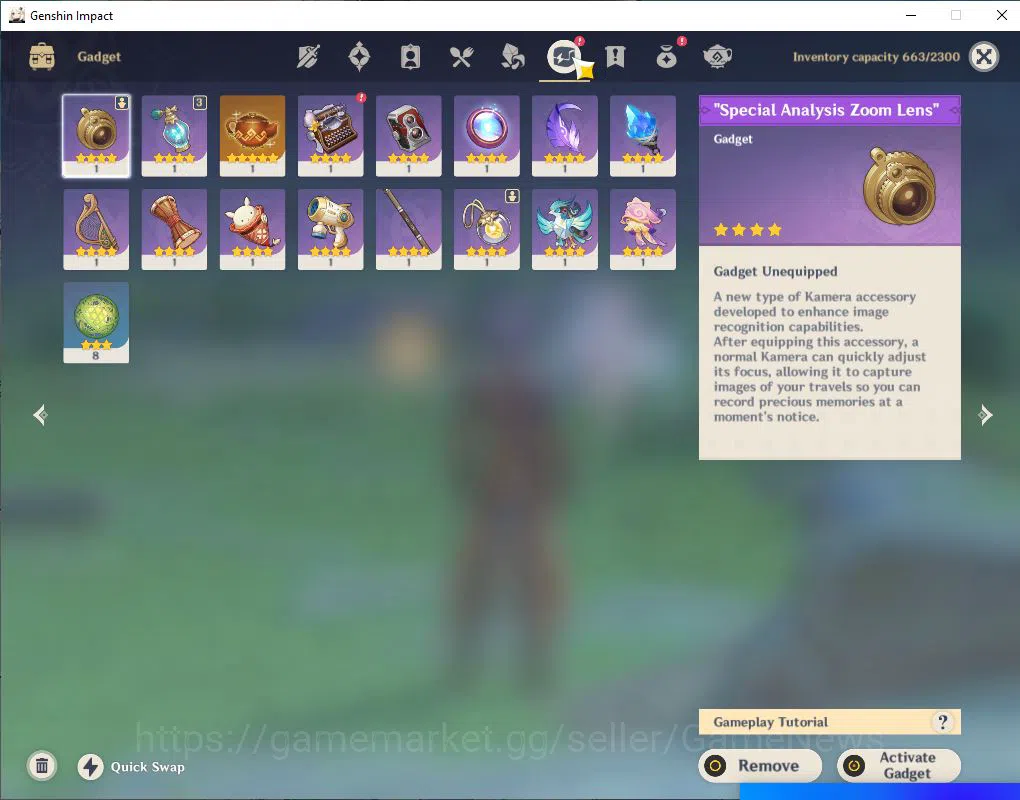The width and height of the screenshot is (1020, 800).
Task: Click the Activate Gadget button
Action: pyautogui.click(x=899, y=766)
